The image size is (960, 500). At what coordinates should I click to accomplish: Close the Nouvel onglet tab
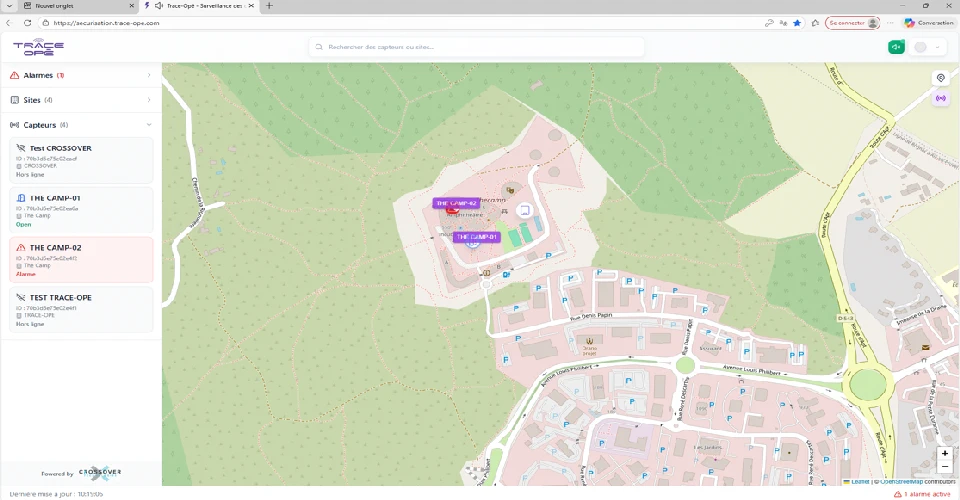pyautogui.click(x=132, y=6)
